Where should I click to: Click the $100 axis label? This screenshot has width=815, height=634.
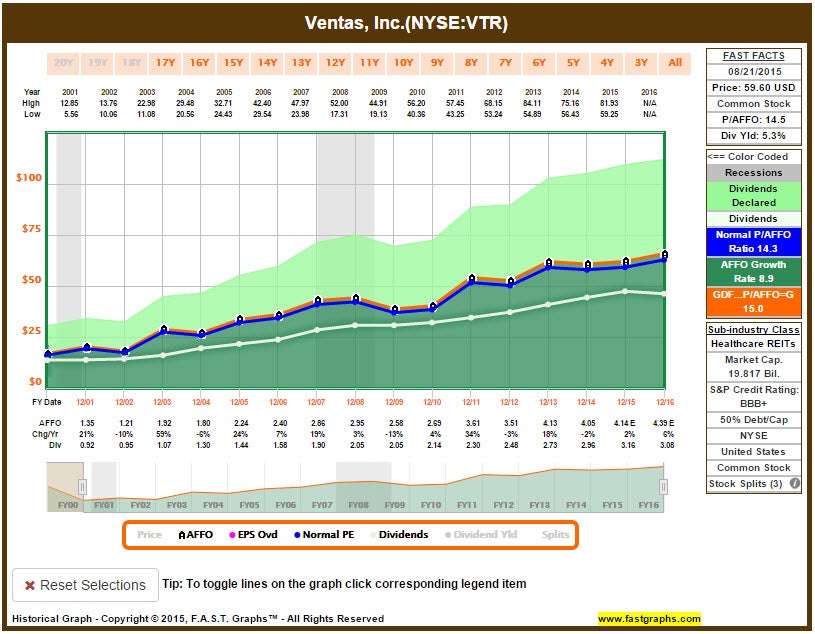29,178
